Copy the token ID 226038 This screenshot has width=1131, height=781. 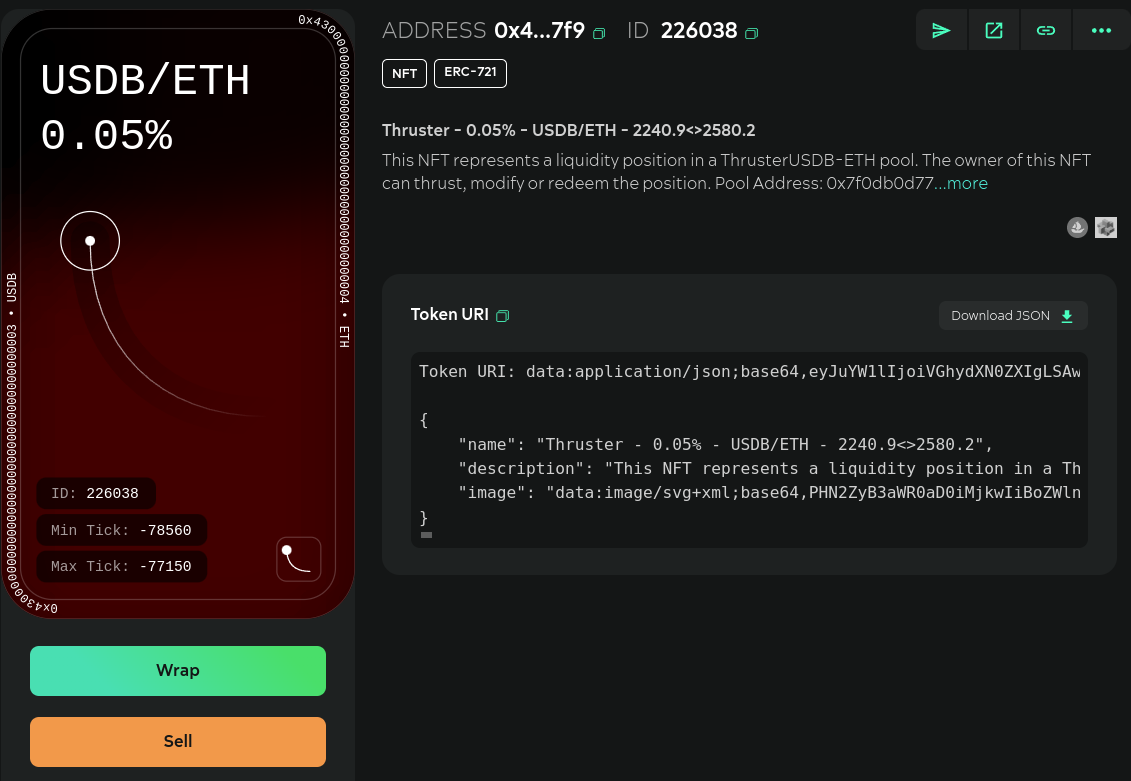tap(752, 33)
